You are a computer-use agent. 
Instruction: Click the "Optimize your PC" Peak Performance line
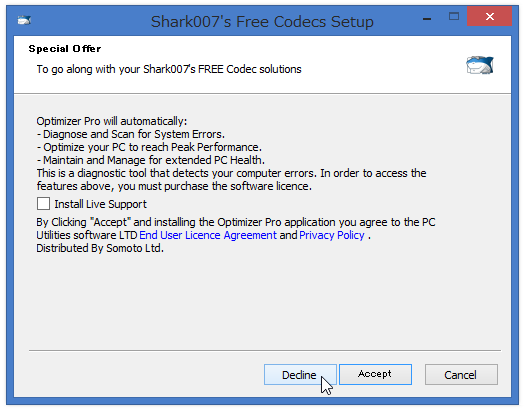[x=149, y=147]
